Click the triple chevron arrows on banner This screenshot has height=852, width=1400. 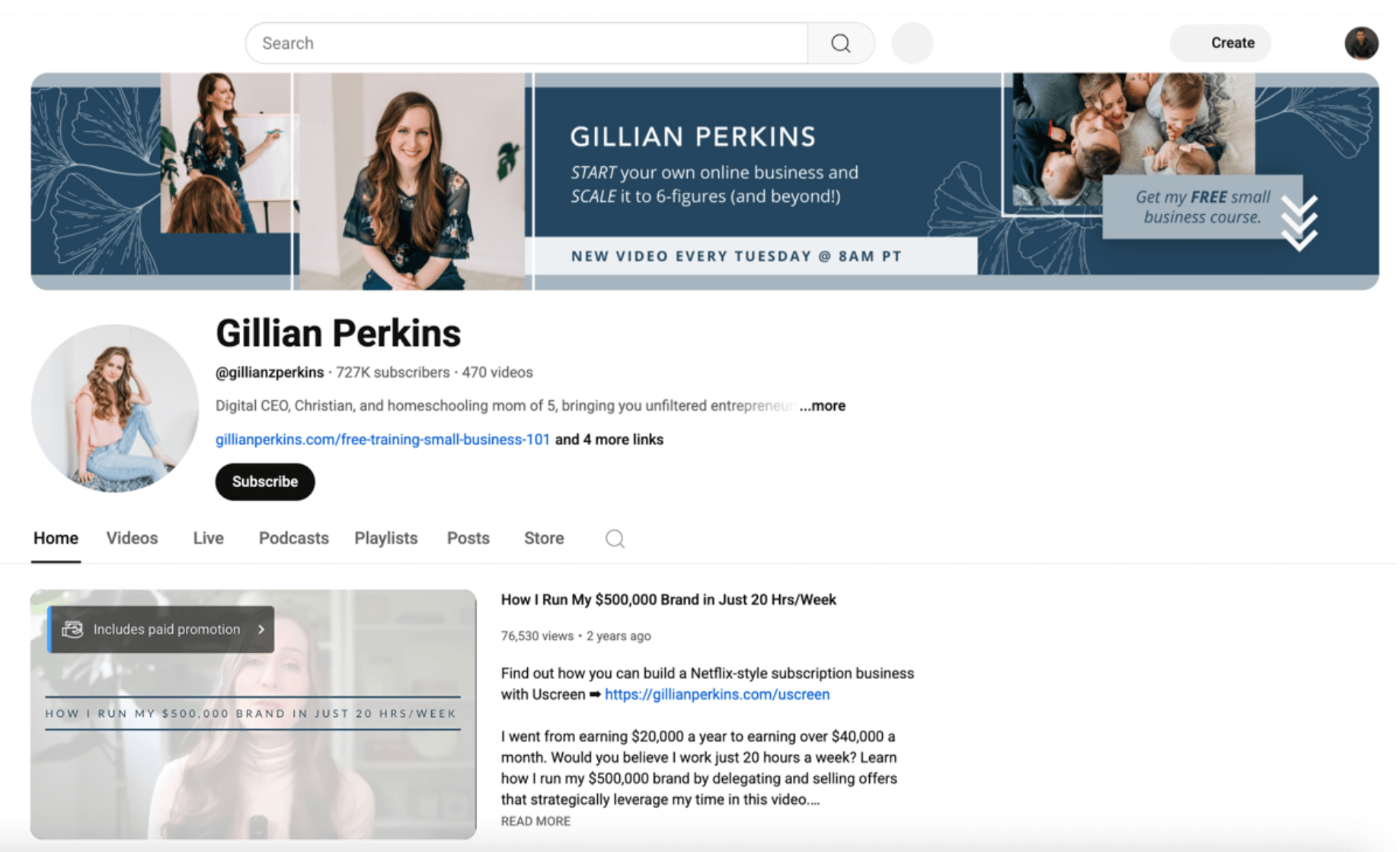pyautogui.click(x=1299, y=223)
